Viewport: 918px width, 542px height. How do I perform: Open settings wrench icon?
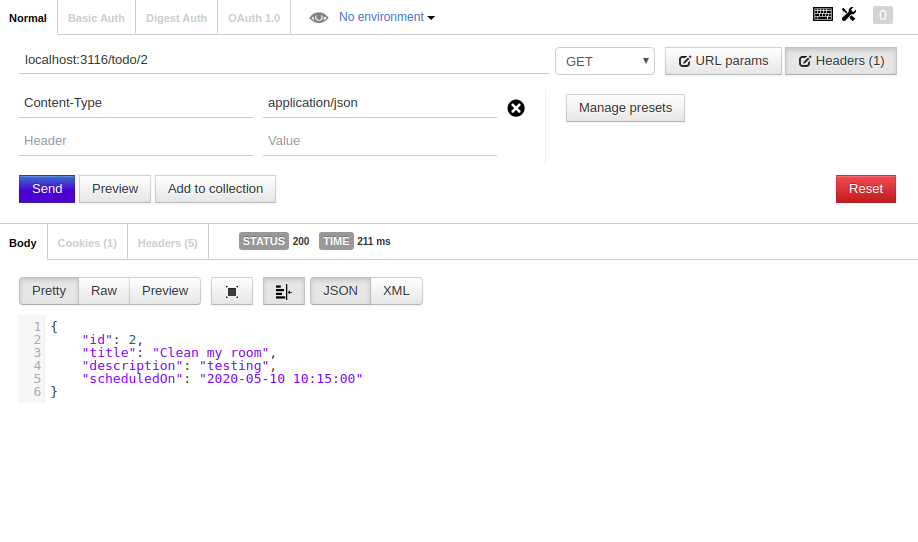tap(849, 14)
